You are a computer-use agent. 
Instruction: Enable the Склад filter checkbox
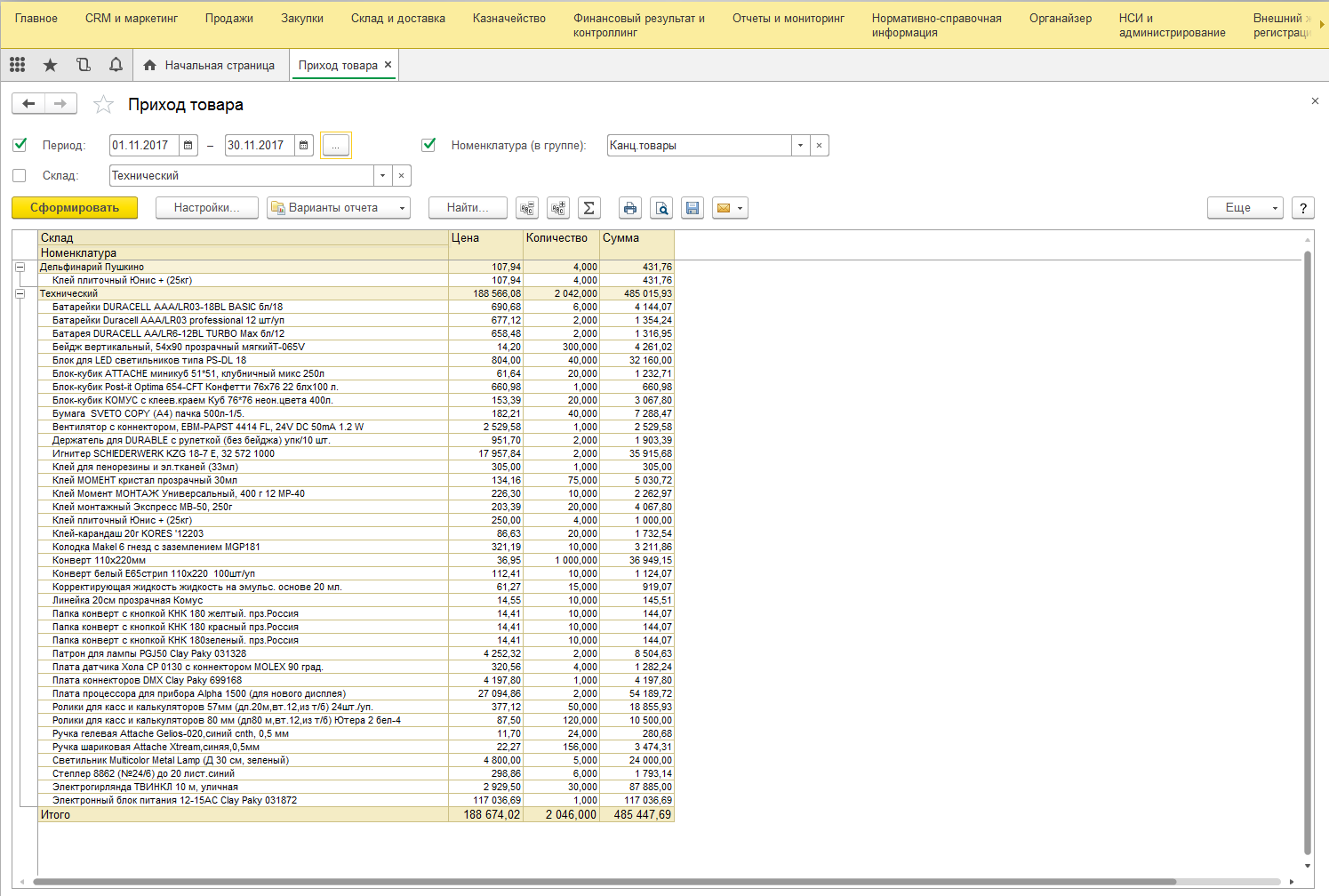(x=20, y=175)
